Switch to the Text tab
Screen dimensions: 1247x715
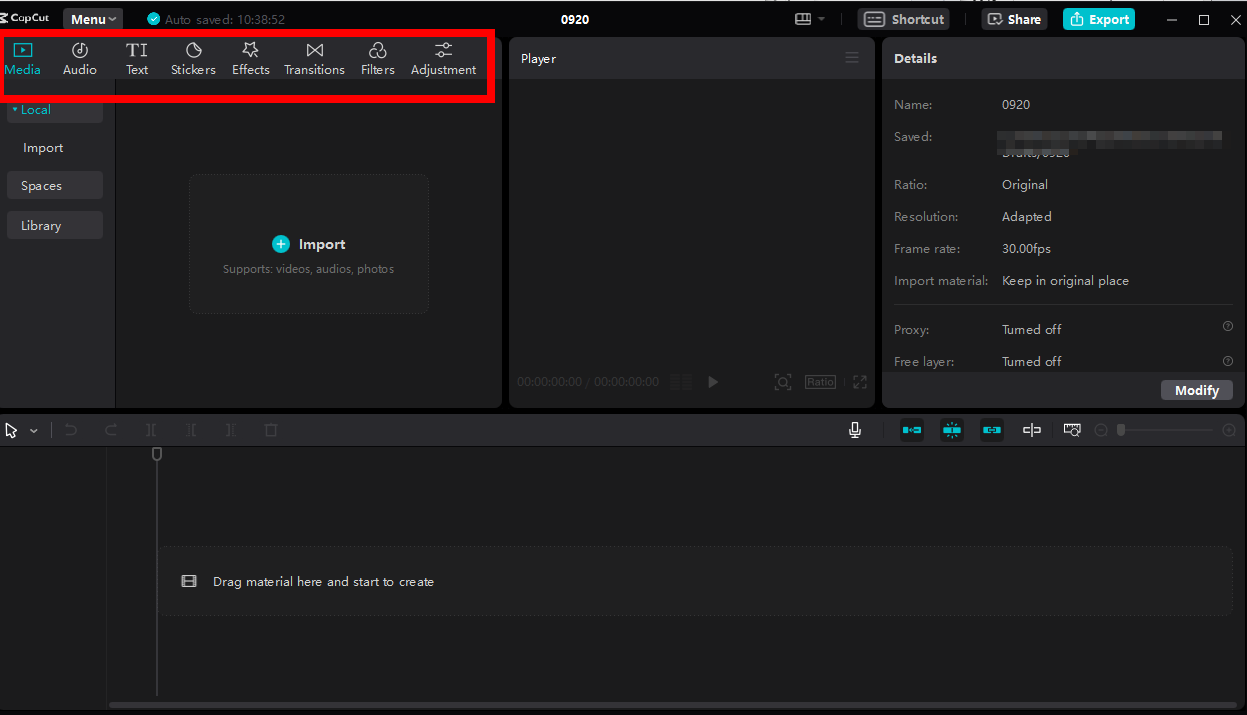(137, 59)
